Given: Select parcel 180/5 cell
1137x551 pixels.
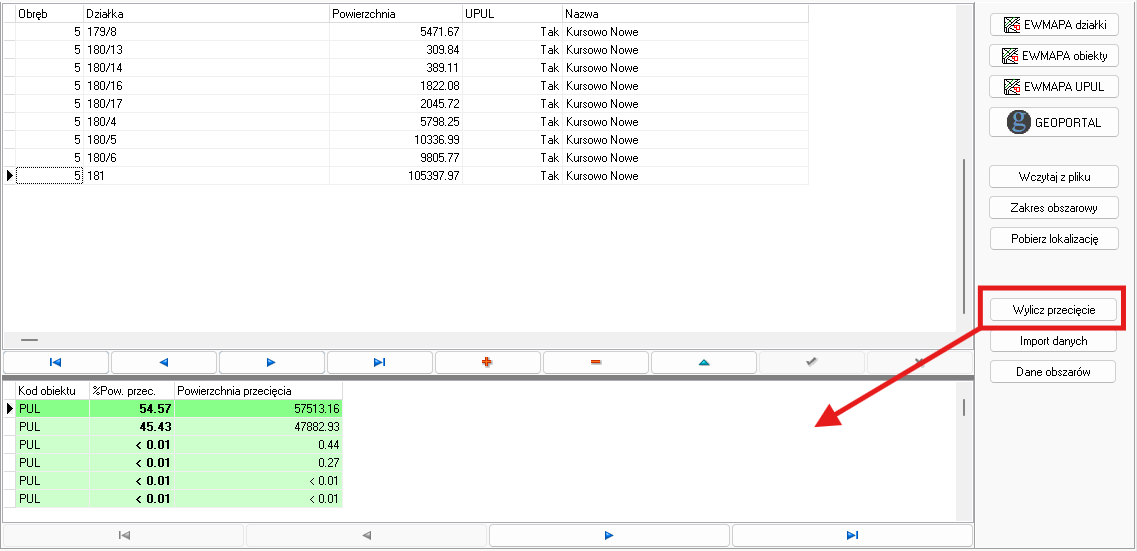Looking at the screenshot, I should [x=207, y=140].
